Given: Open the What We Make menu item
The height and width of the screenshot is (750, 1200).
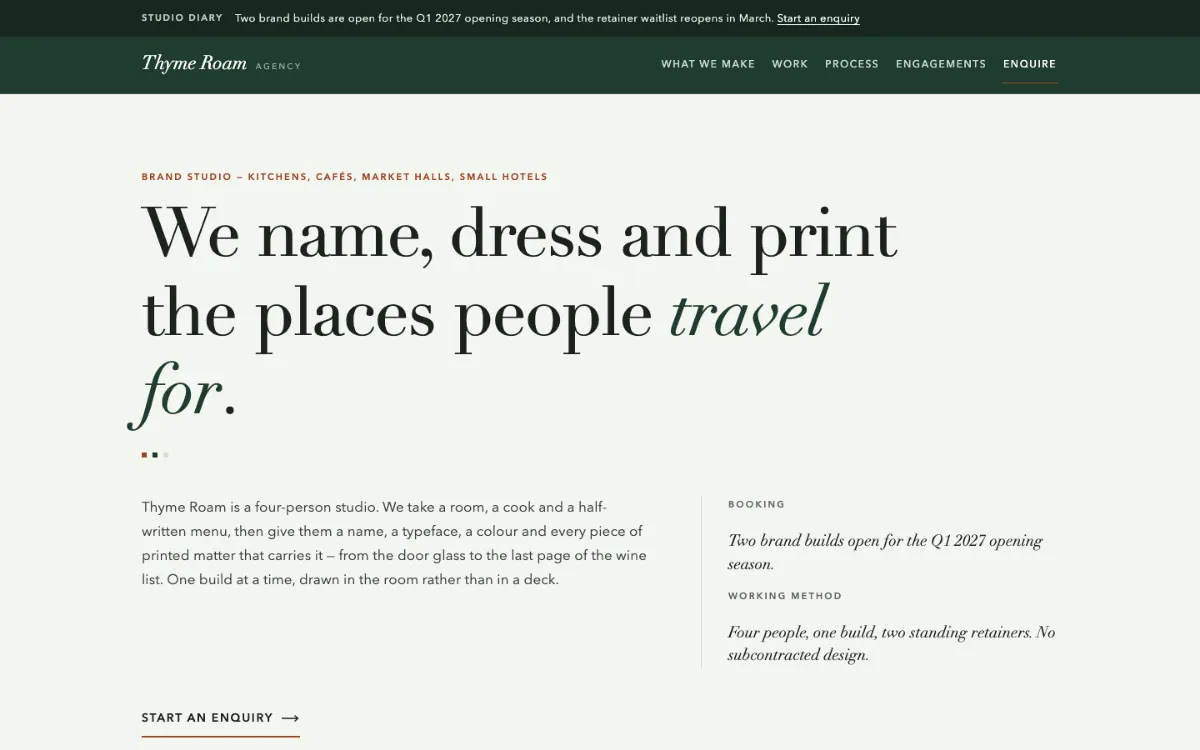Looking at the screenshot, I should coord(708,64).
